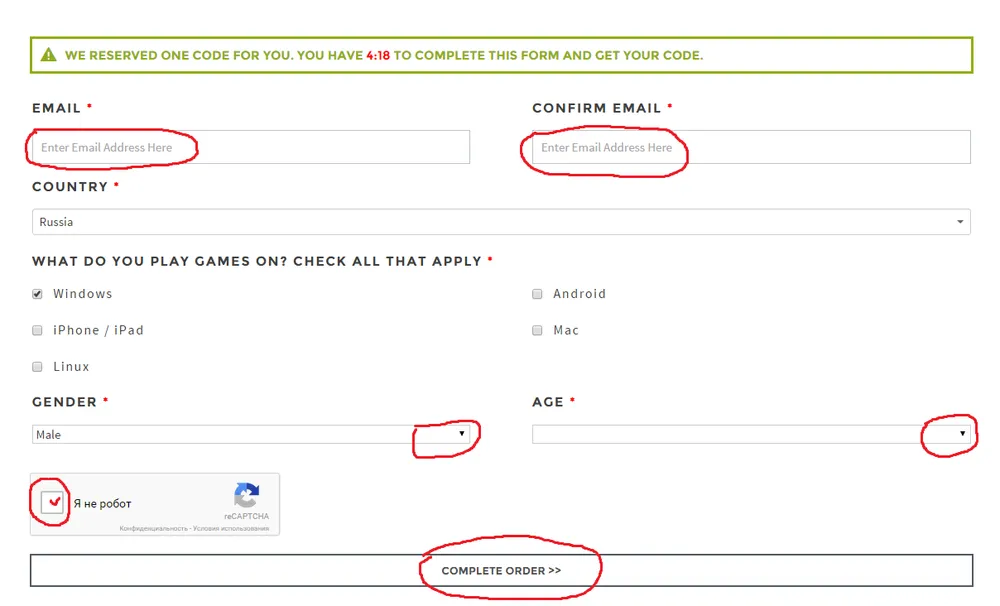This screenshot has width=1000, height=606.
Task: Open the reCAPTCHA Конфиденциальность link
Action: coord(154,528)
